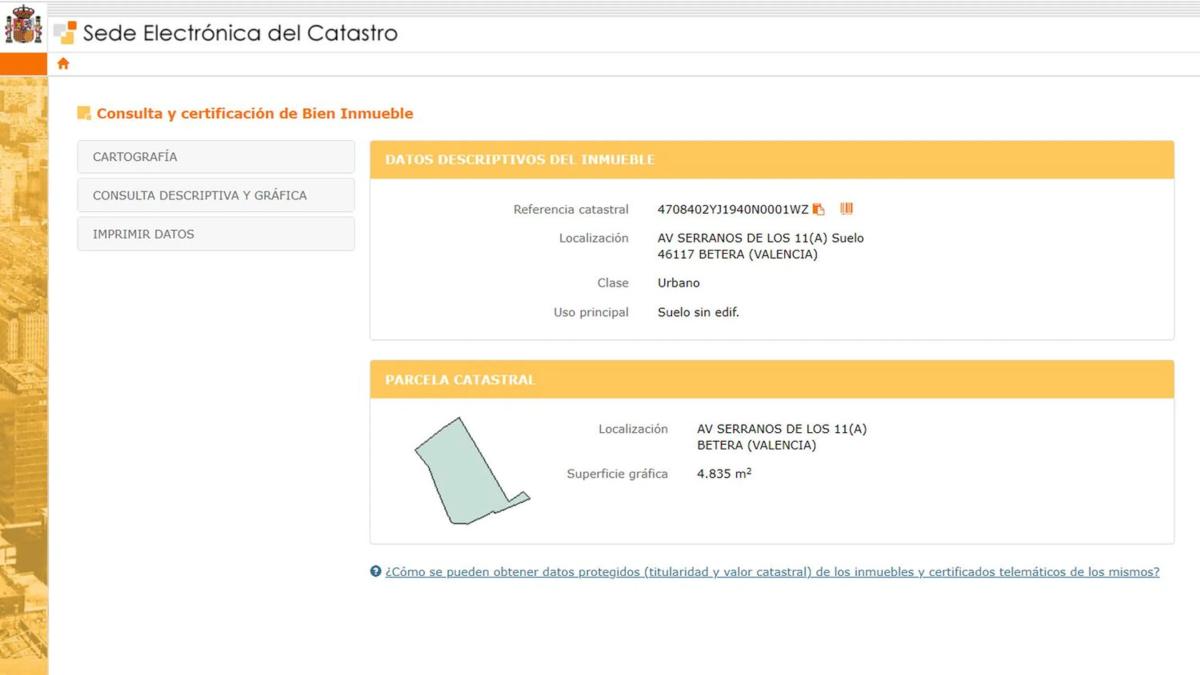Click the Consulta y certificación de Bien Inmueble heading
This screenshot has height=675, width=1200.
point(254,114)
